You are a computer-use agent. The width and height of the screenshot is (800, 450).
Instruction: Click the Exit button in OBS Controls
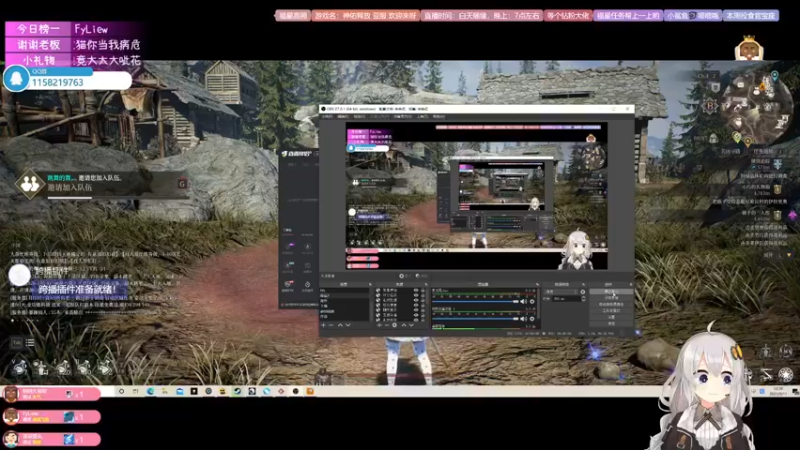(611, 323)
